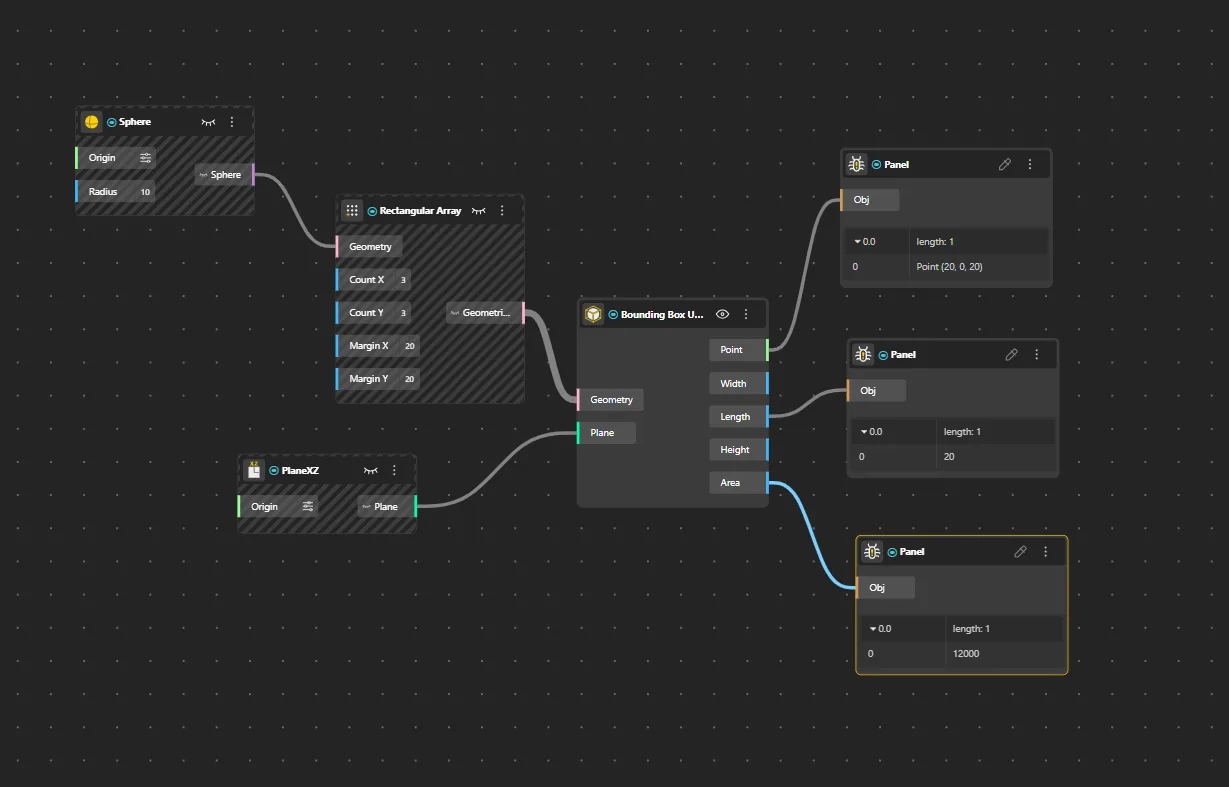Select the Margin Y value field
The height and width of the screenshot is (787, 1229).
point(410,379)
